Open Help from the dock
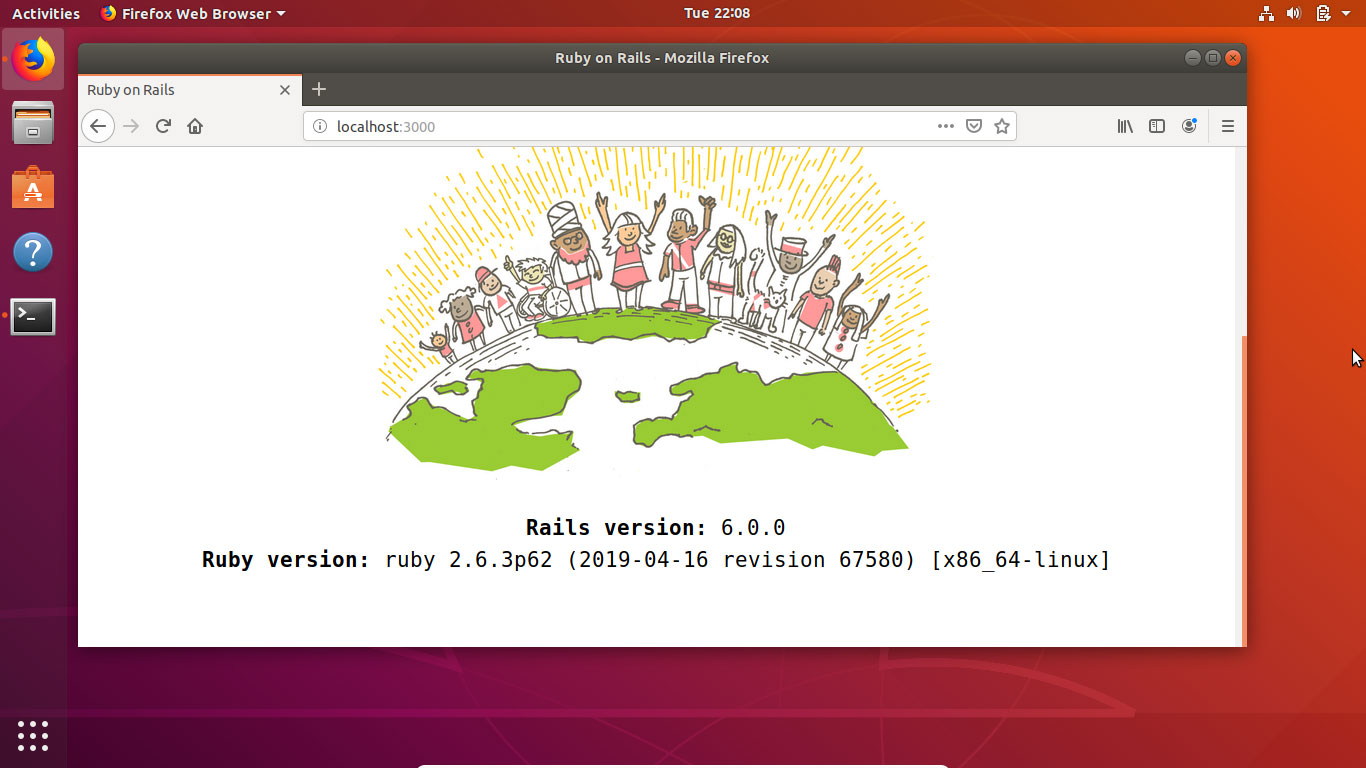 [33, 252]
